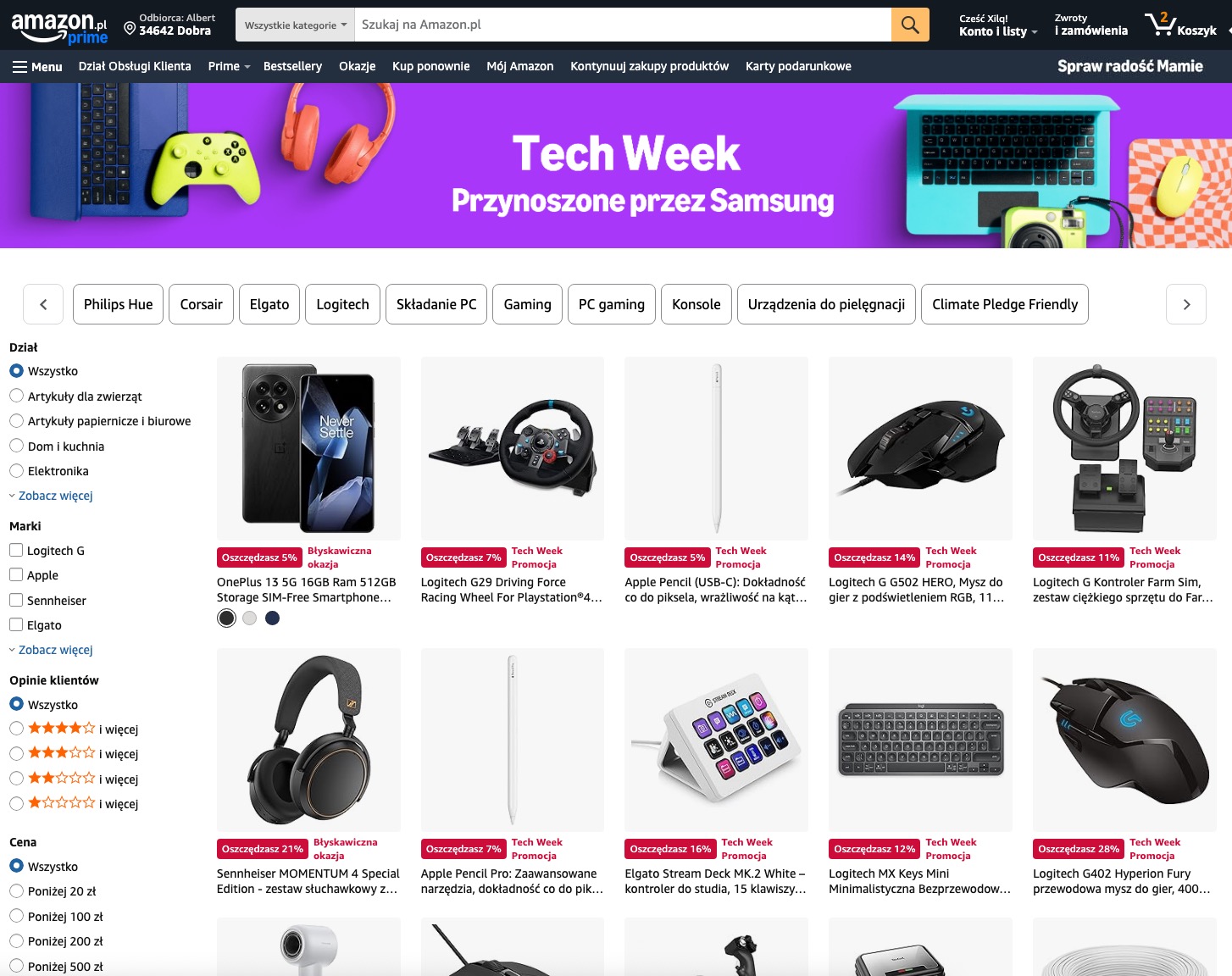Expand Zobacz więcej under Marki
The height and width of the screenshot is (976, 1232).
click(x=55, y=650)
